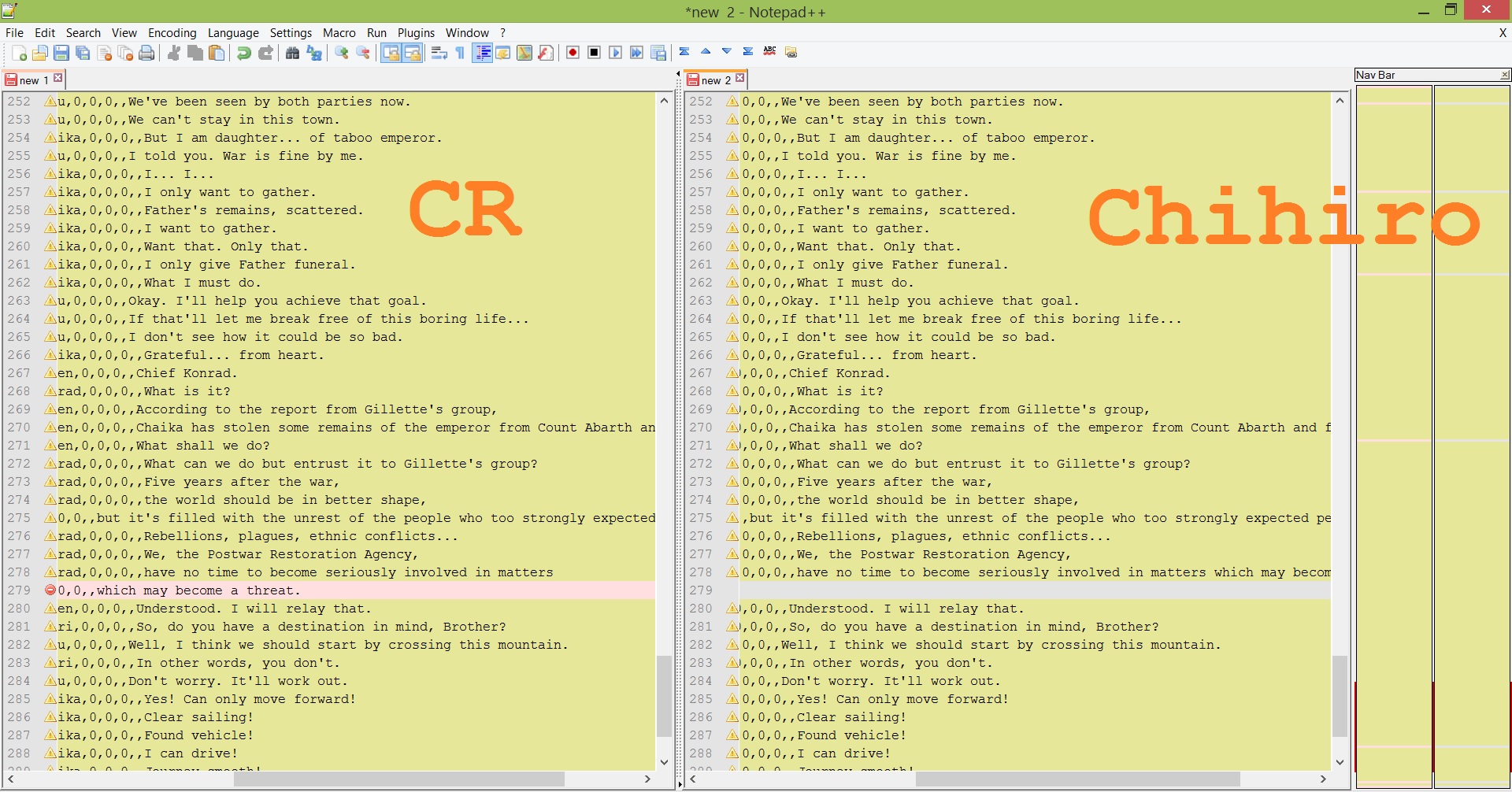This screenshot has width=1512, height=792.
Task: Open the Window menu
Action: coord(468,32)
